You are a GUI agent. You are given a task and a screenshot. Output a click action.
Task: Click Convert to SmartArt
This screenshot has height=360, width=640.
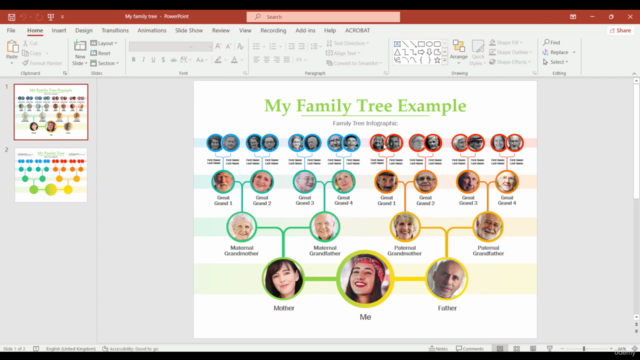(354, 63)
